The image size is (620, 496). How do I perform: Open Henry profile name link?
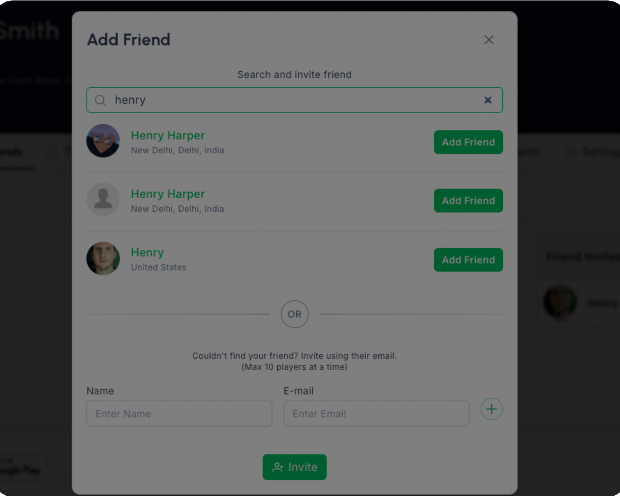pyautogui.click(x=147, y=252)
